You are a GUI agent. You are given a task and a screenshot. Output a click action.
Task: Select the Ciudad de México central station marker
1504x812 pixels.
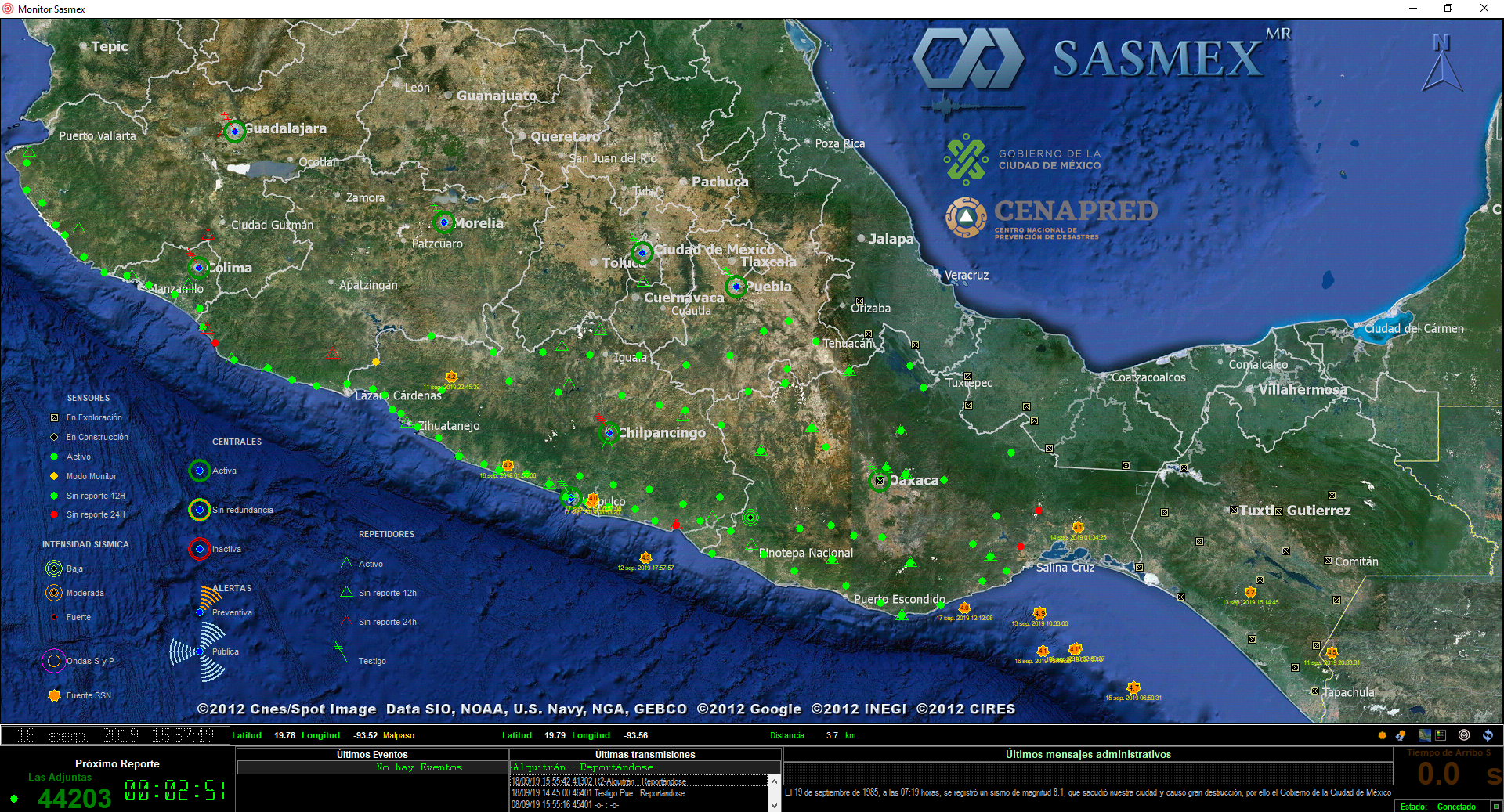click(x=642, y=253)
